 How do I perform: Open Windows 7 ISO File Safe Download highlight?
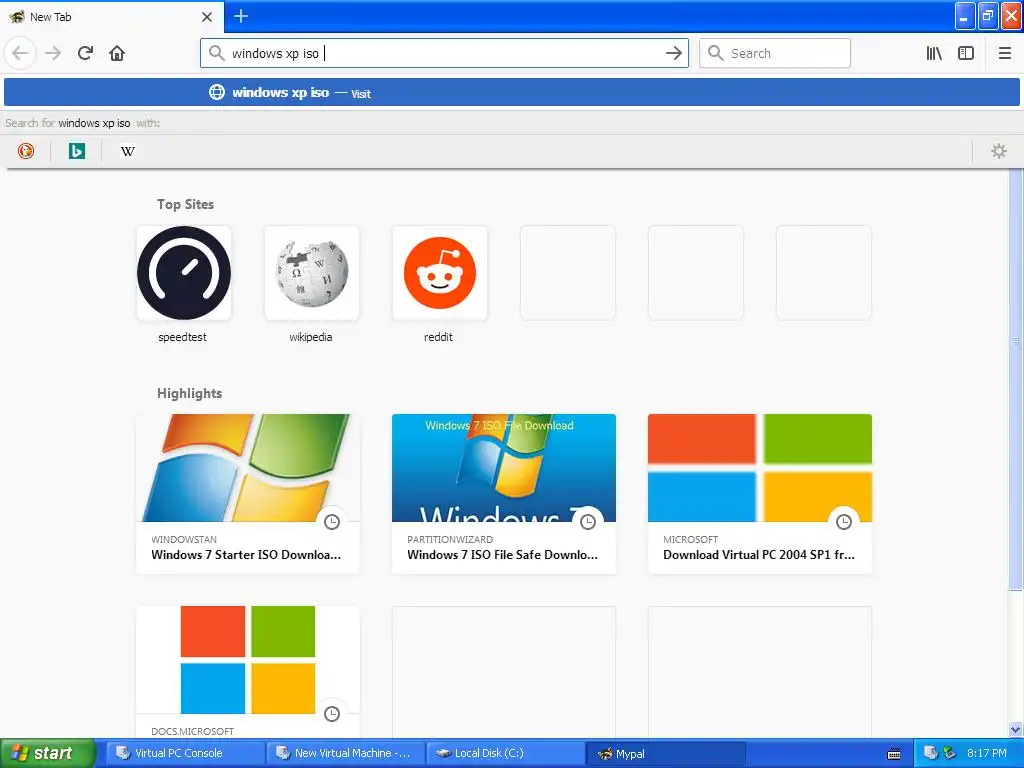pos(504,494)
